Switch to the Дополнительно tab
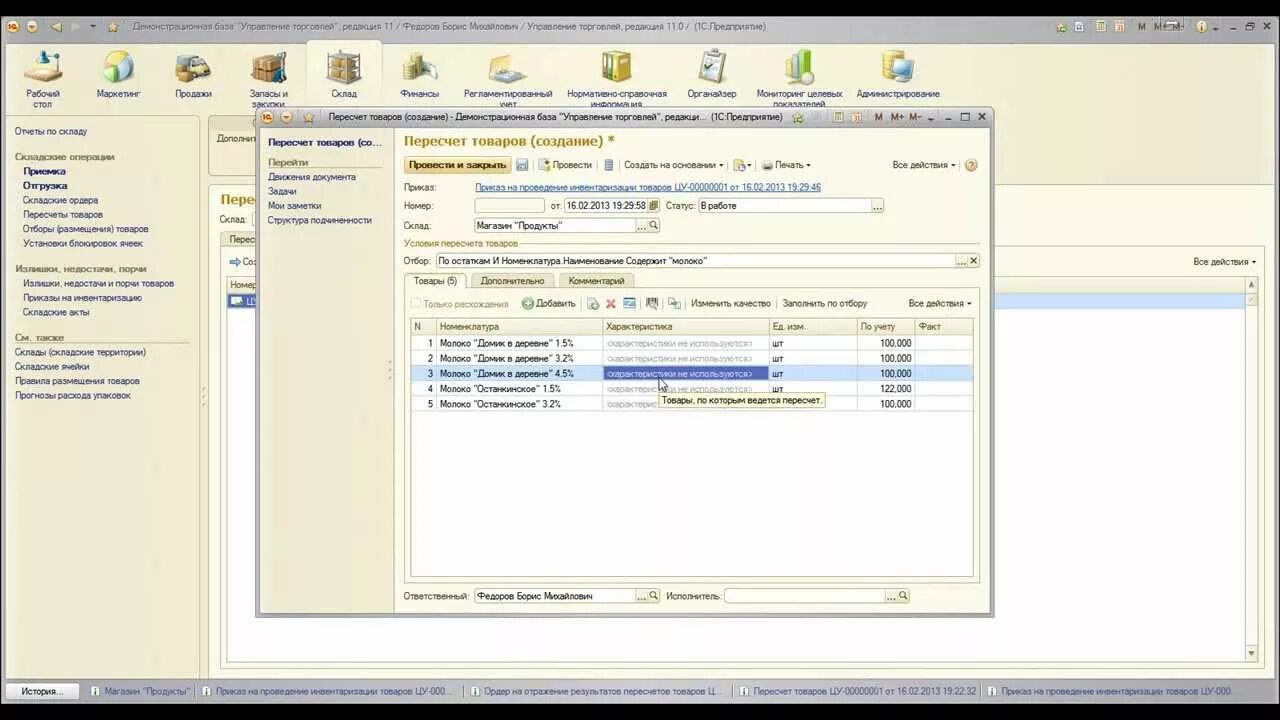This screenshot has width=1280, height=720. (512, 281)
